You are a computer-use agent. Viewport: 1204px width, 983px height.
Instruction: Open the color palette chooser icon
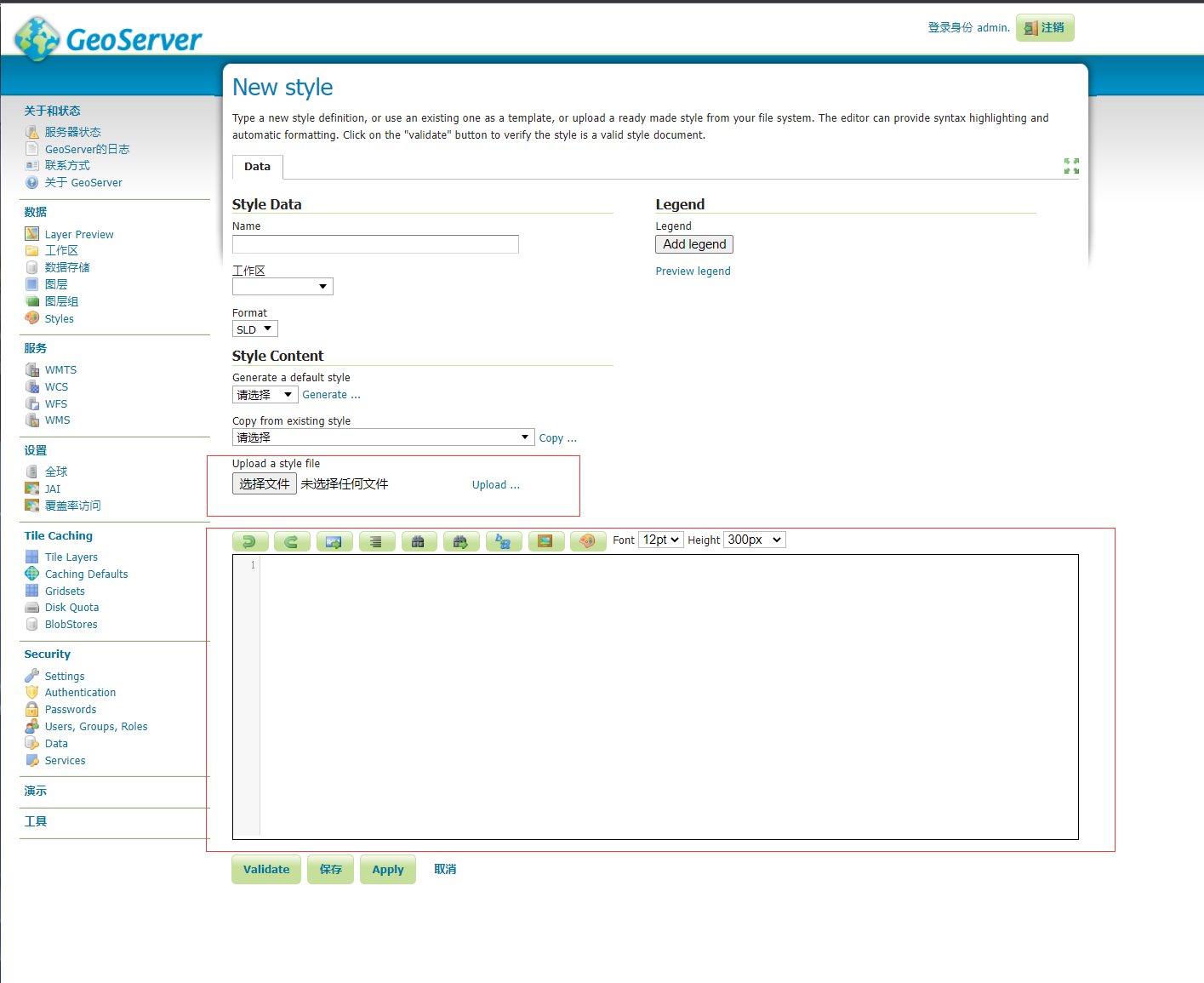click(588, 541)
